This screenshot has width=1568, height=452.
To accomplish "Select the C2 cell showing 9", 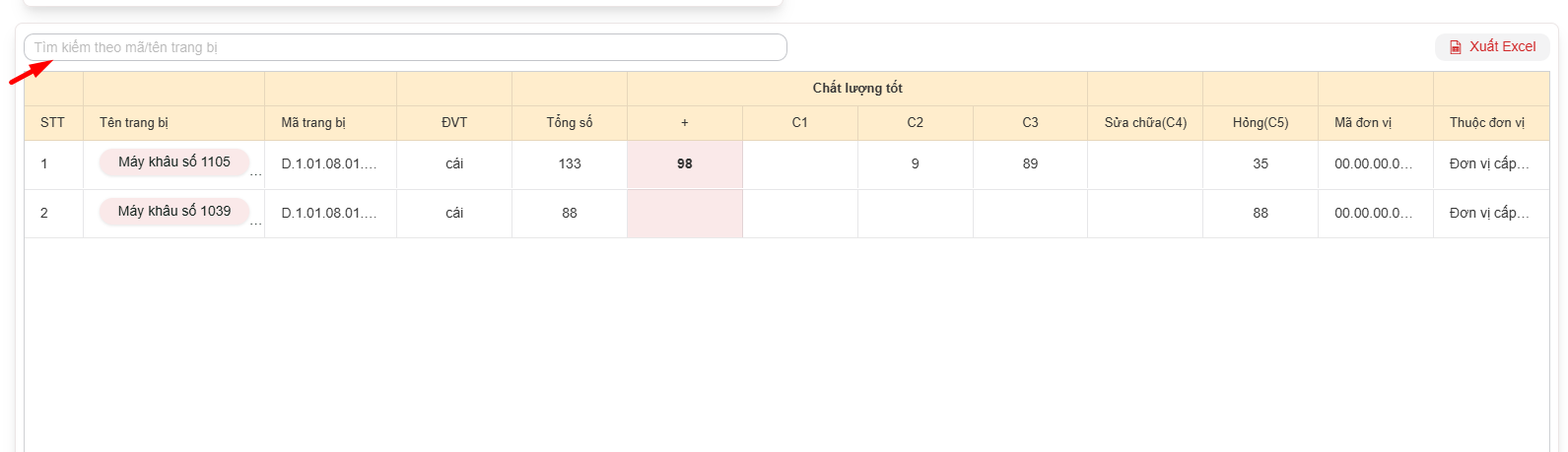I will [x=916, y=164].
